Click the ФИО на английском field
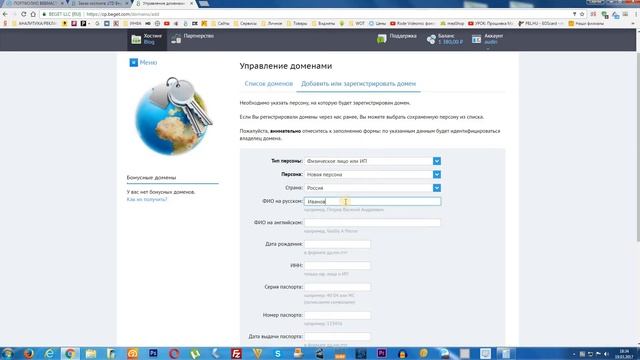This screenshot has width=640, height=360. coord(372,223)
